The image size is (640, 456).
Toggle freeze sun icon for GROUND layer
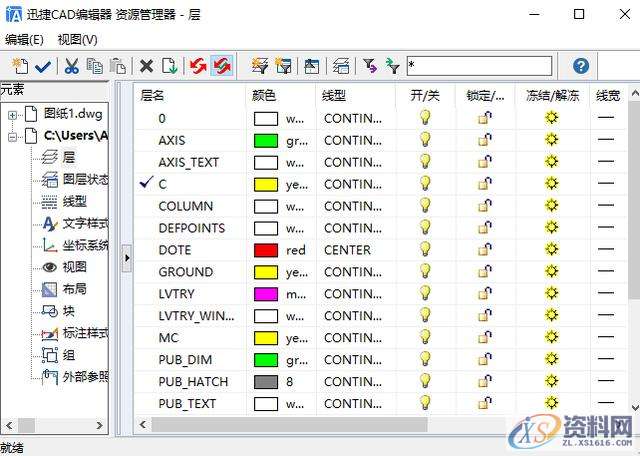[x=550, y=272]
